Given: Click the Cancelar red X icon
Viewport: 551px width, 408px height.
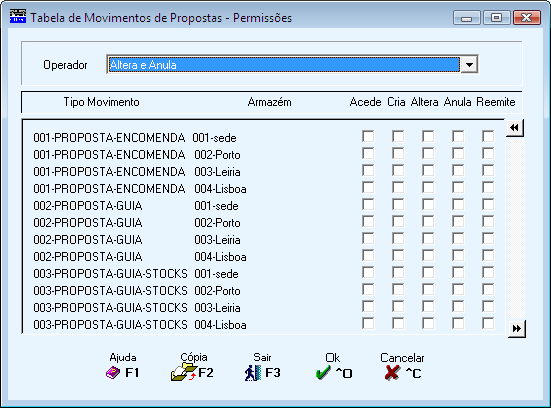Looking at the screenshot, I should click(x=392, y=373).
